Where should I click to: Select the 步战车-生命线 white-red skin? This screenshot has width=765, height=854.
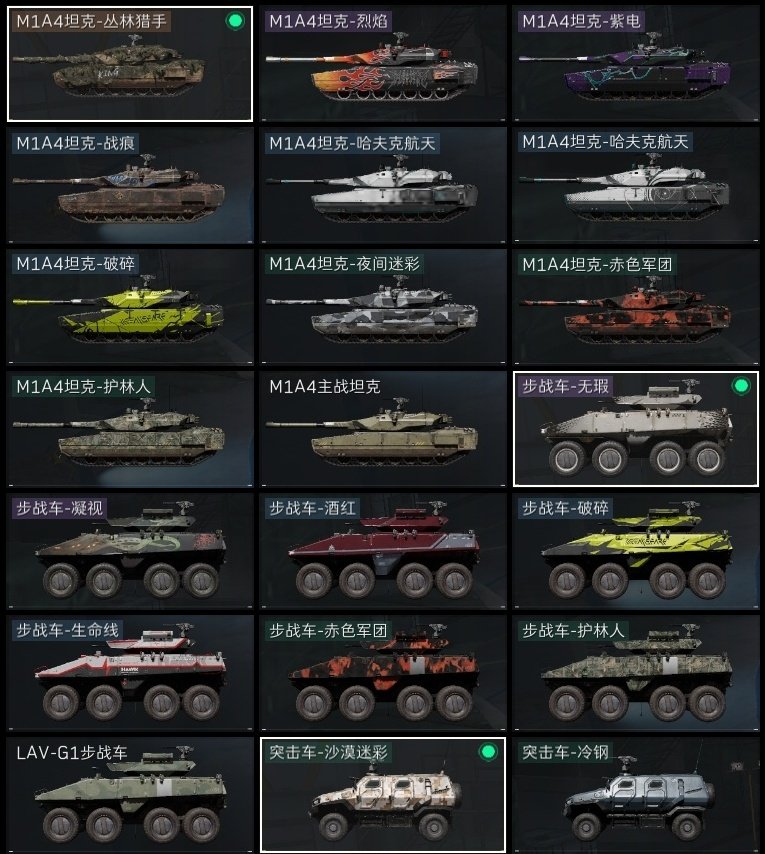coord(130,673)
